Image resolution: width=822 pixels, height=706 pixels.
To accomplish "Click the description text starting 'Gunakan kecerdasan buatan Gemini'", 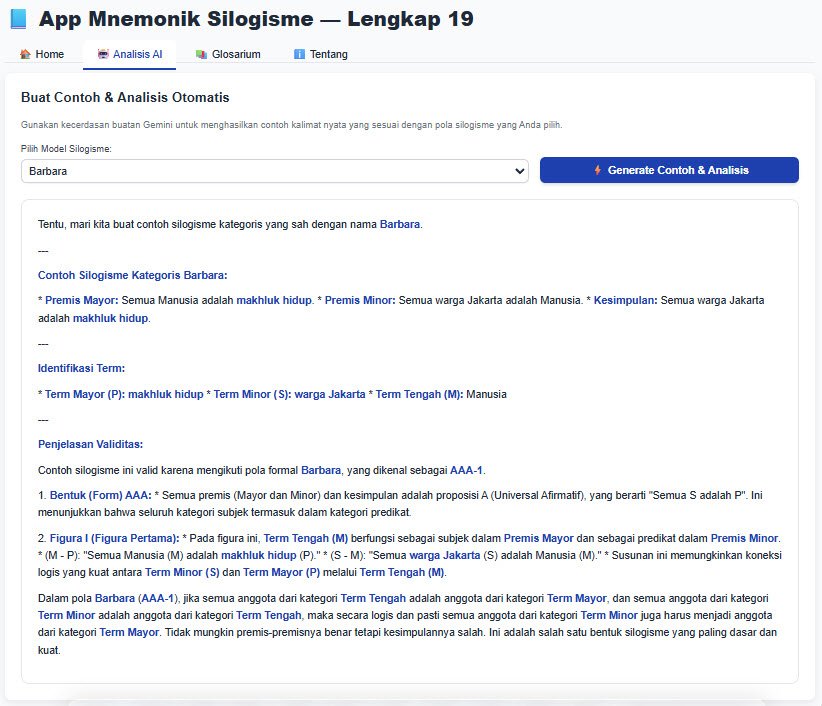I will [x=291, y=125].
